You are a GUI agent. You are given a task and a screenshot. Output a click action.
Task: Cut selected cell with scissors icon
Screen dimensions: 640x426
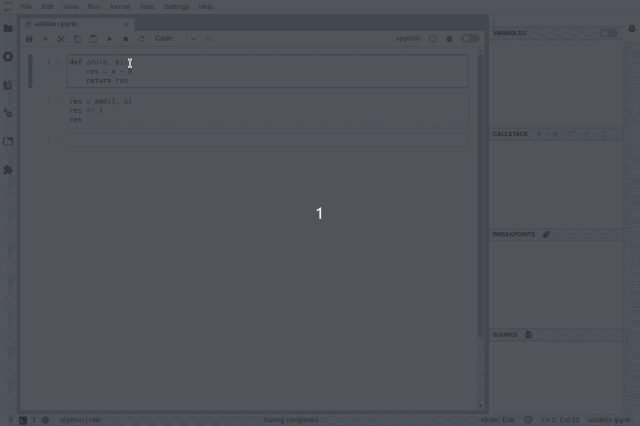click(x=61, y=39)
